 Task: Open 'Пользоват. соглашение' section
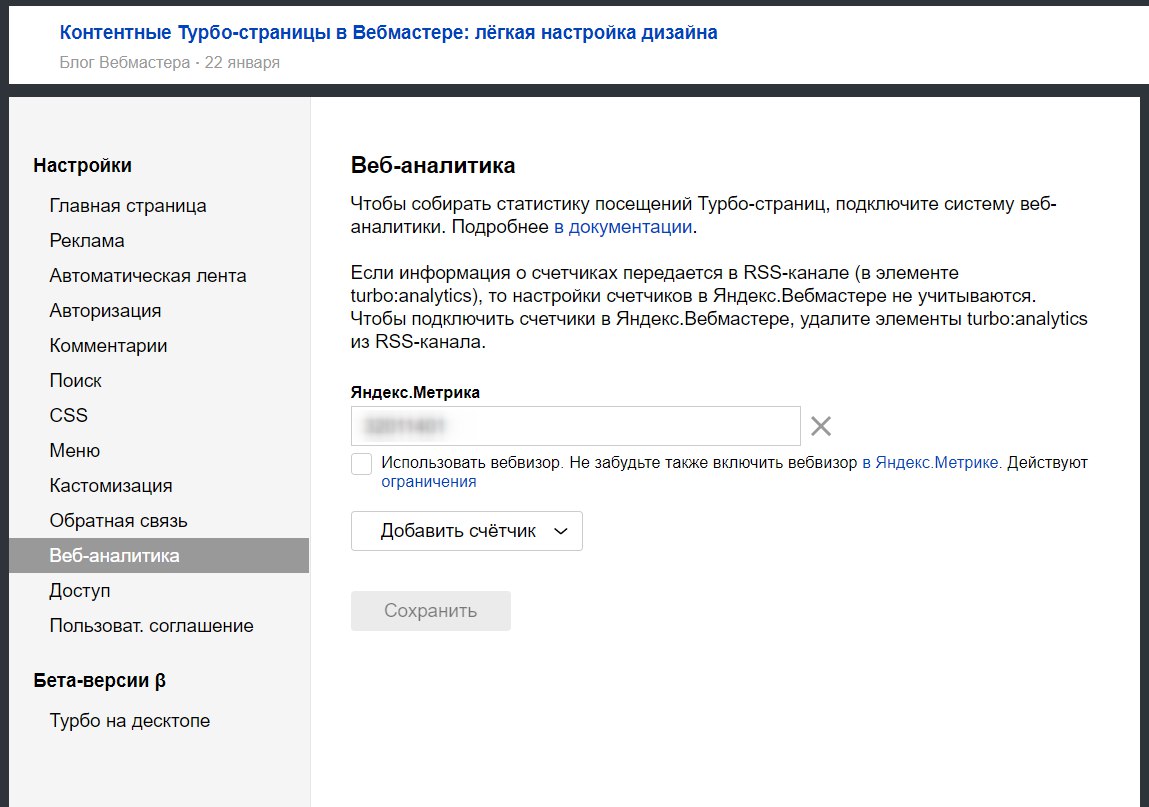(151, 626)
